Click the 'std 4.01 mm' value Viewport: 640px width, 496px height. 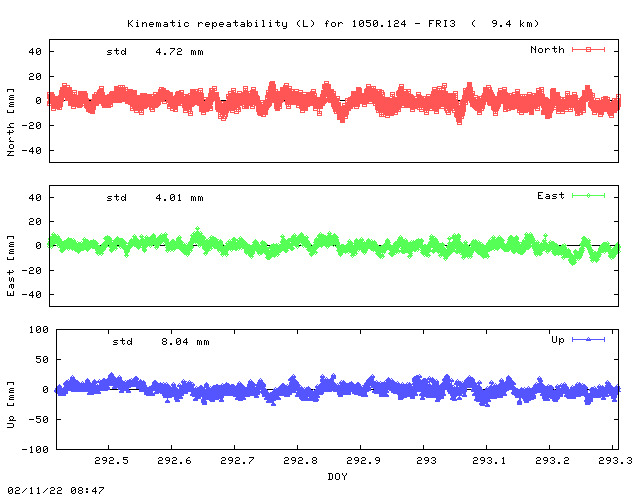click(x=155, y=198)
